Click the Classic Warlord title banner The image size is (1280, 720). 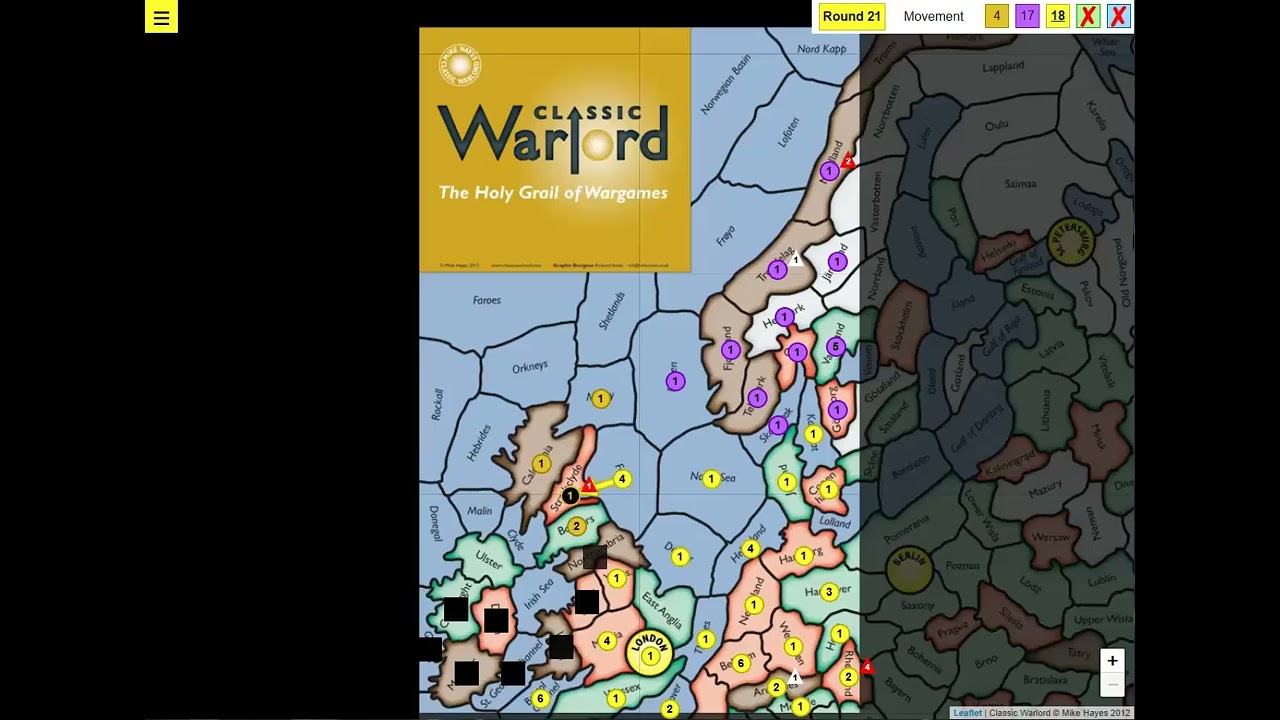coord(555,150)
